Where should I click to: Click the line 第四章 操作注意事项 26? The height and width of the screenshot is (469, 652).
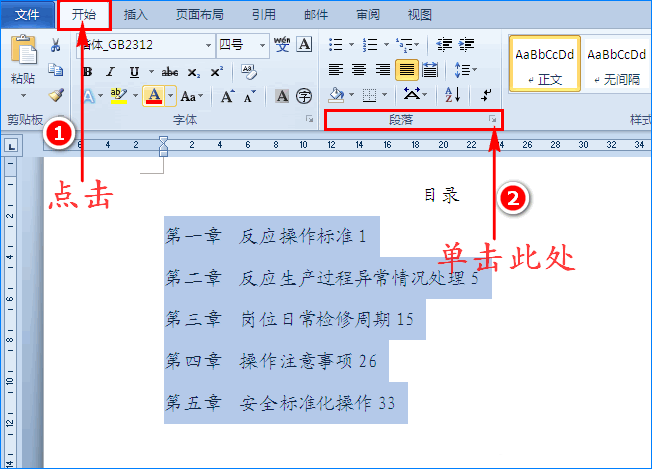pos(271,361)
